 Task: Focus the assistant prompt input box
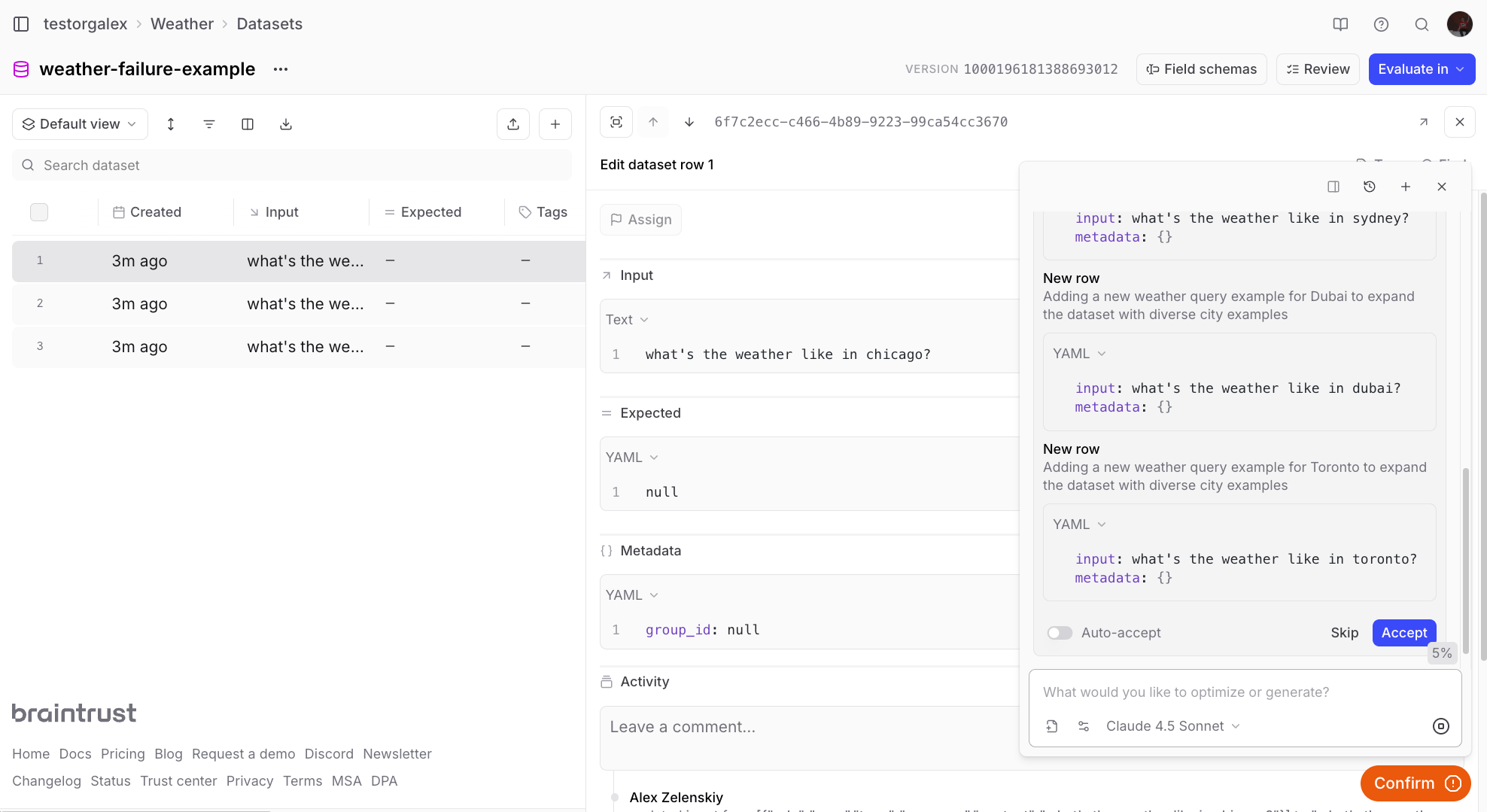point(1245,692)
